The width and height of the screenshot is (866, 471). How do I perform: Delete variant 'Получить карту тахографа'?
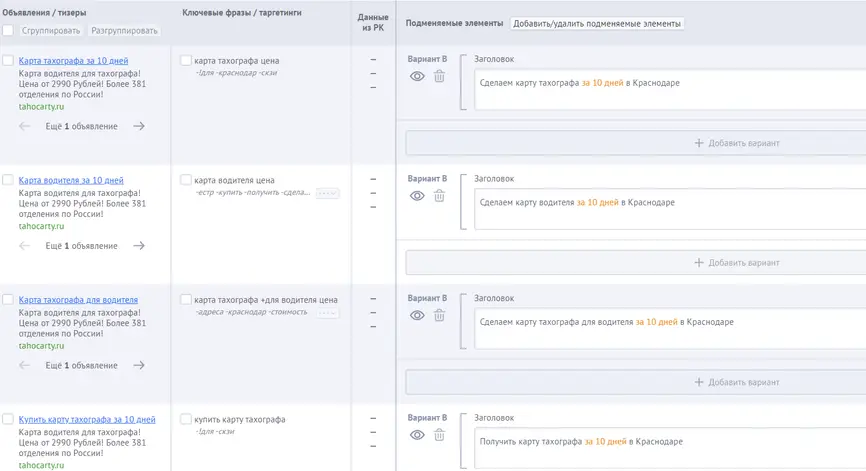[439, 435]
